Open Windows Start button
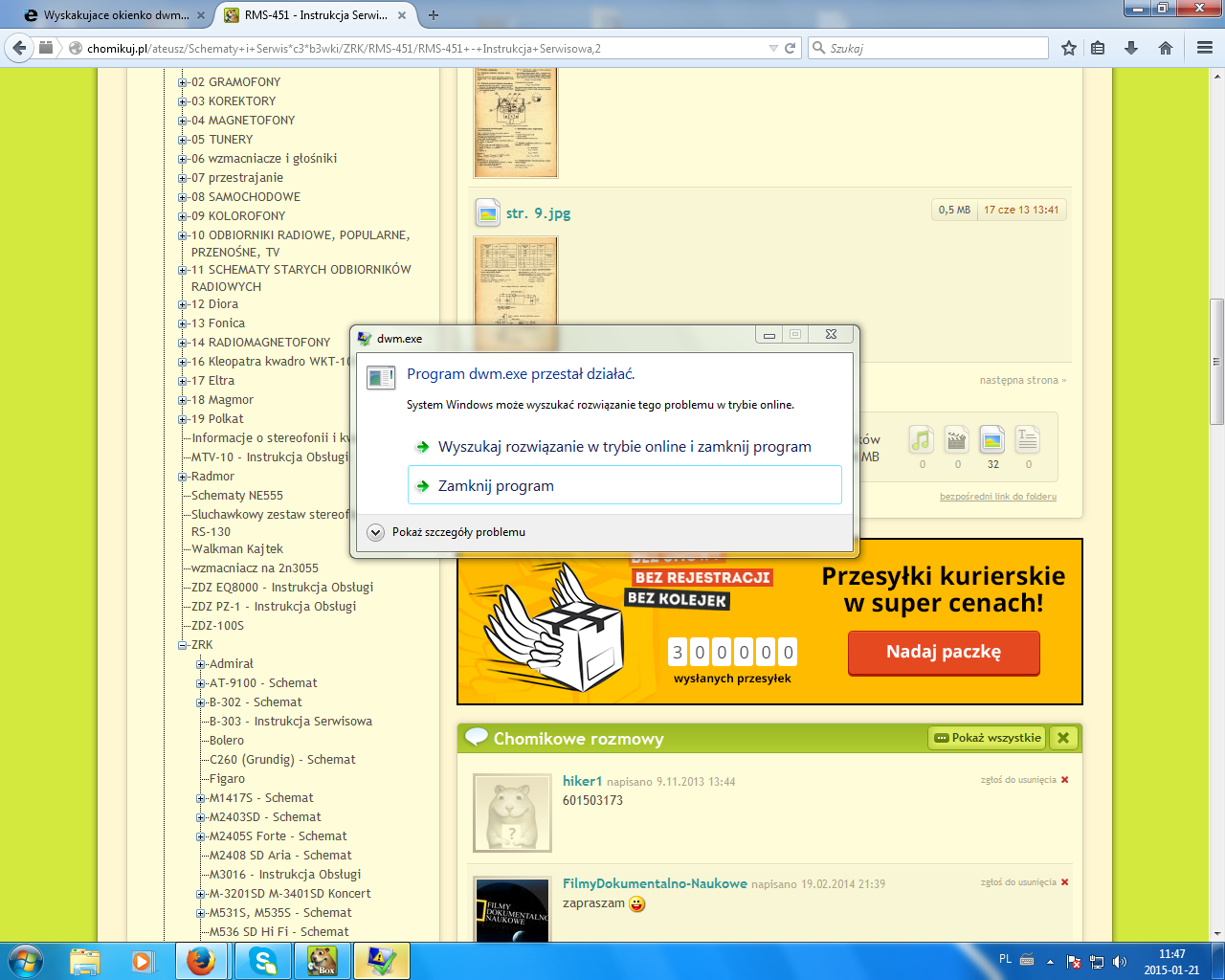This screenshot has width=1225, height=980. click(x=26, y=961)
